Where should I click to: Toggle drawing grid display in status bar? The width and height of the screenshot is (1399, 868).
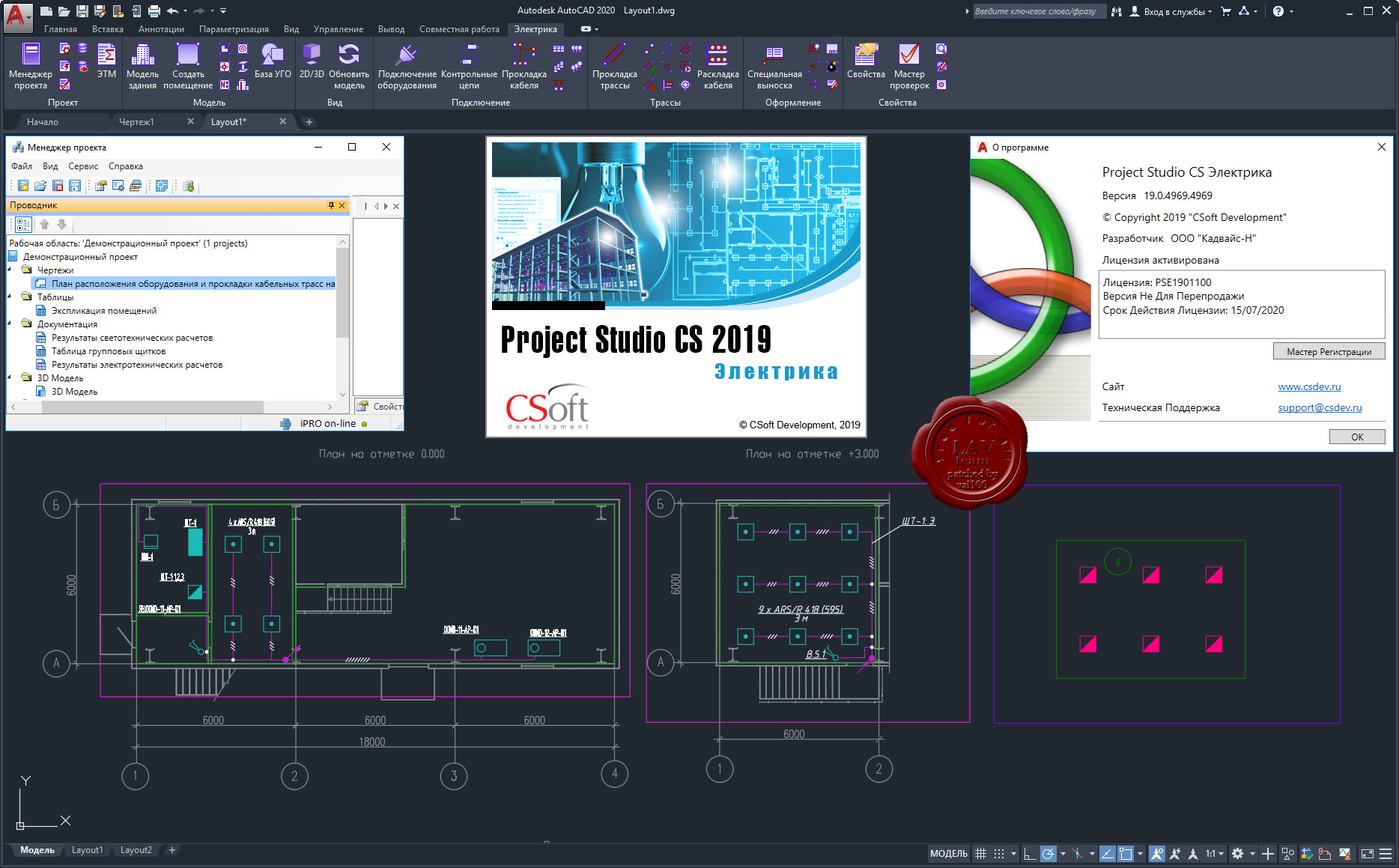(980, 853)
